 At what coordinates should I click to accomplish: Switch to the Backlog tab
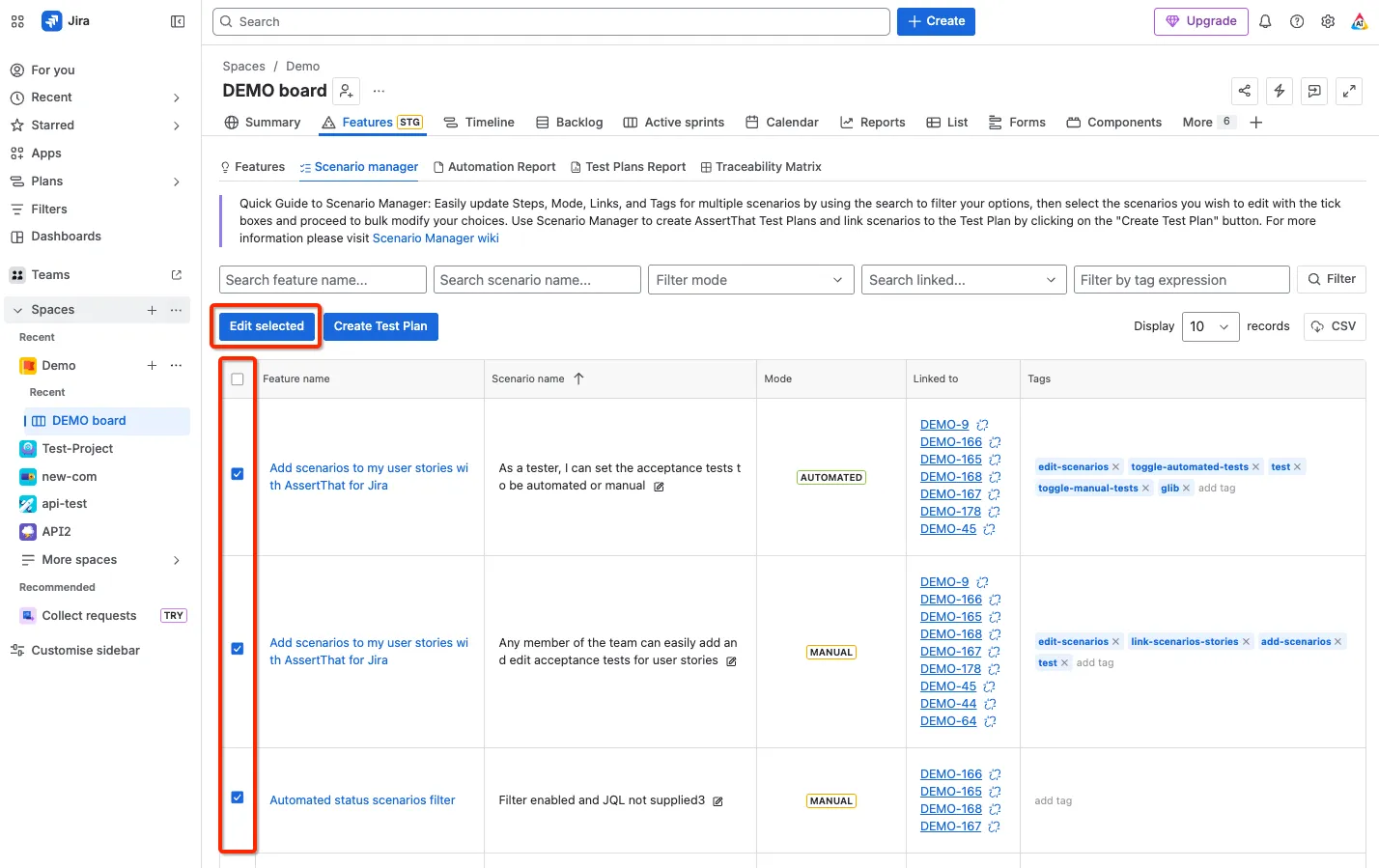click(570, 123)
